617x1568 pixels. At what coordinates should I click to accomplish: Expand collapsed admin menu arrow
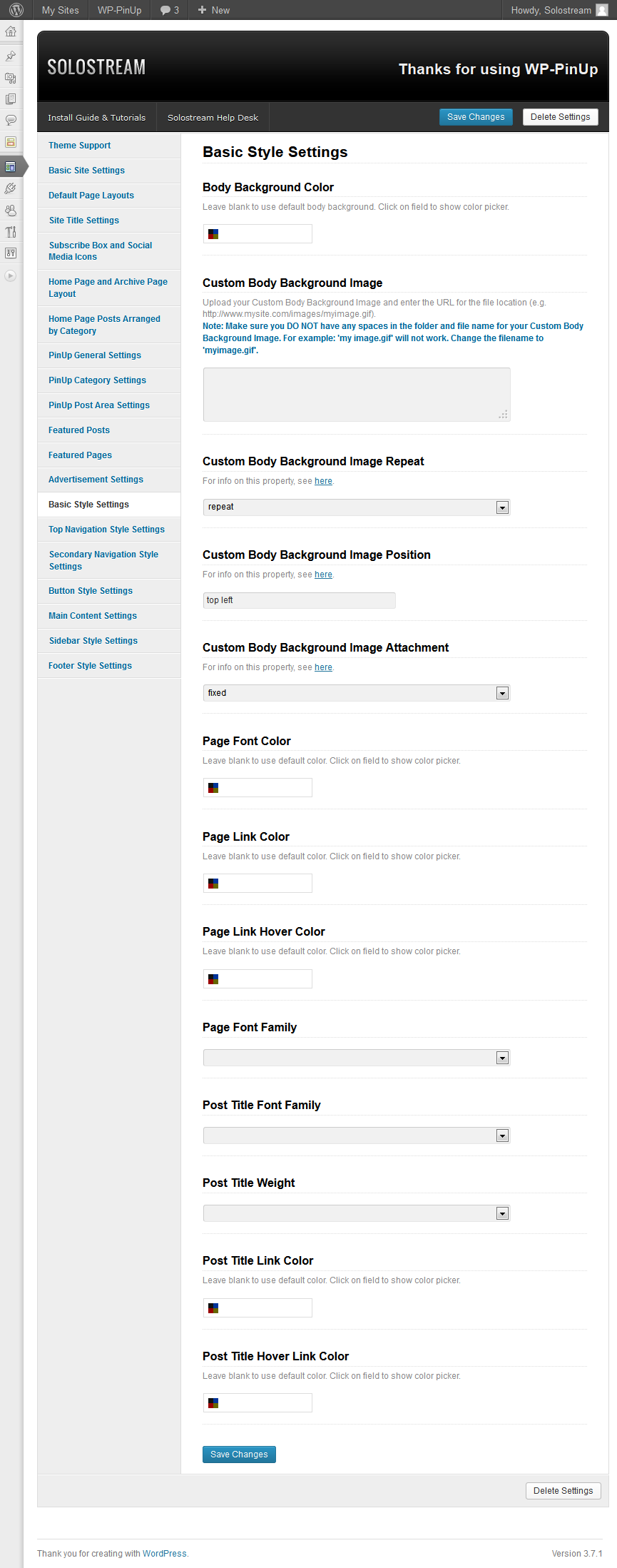tap(10, 275)
